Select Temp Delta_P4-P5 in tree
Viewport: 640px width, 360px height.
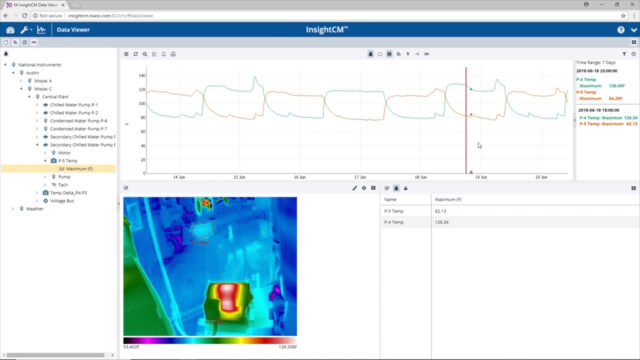tap(68, 193)
